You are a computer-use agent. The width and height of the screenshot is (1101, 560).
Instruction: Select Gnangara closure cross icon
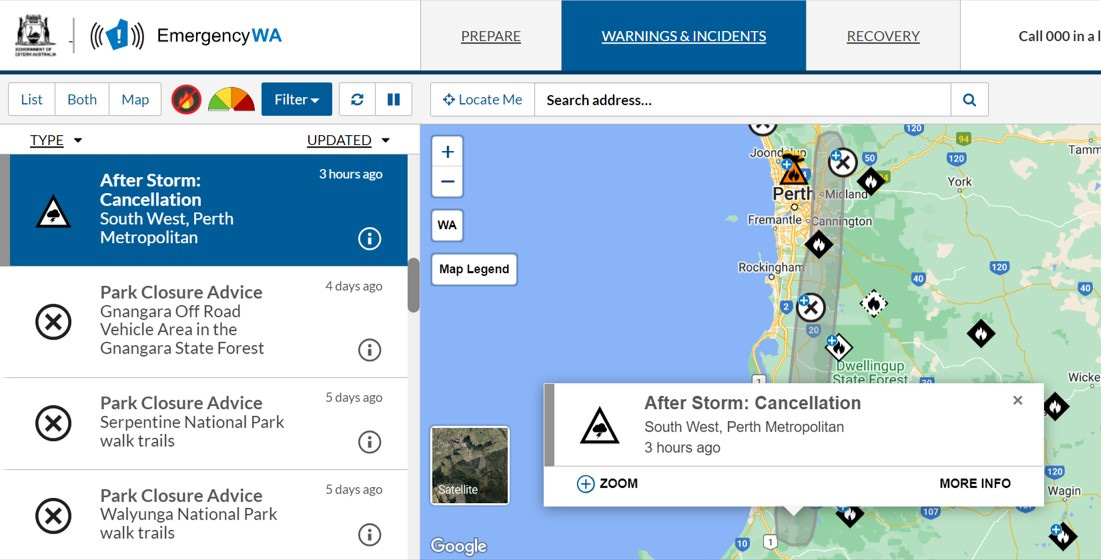(x=53, y=322)
